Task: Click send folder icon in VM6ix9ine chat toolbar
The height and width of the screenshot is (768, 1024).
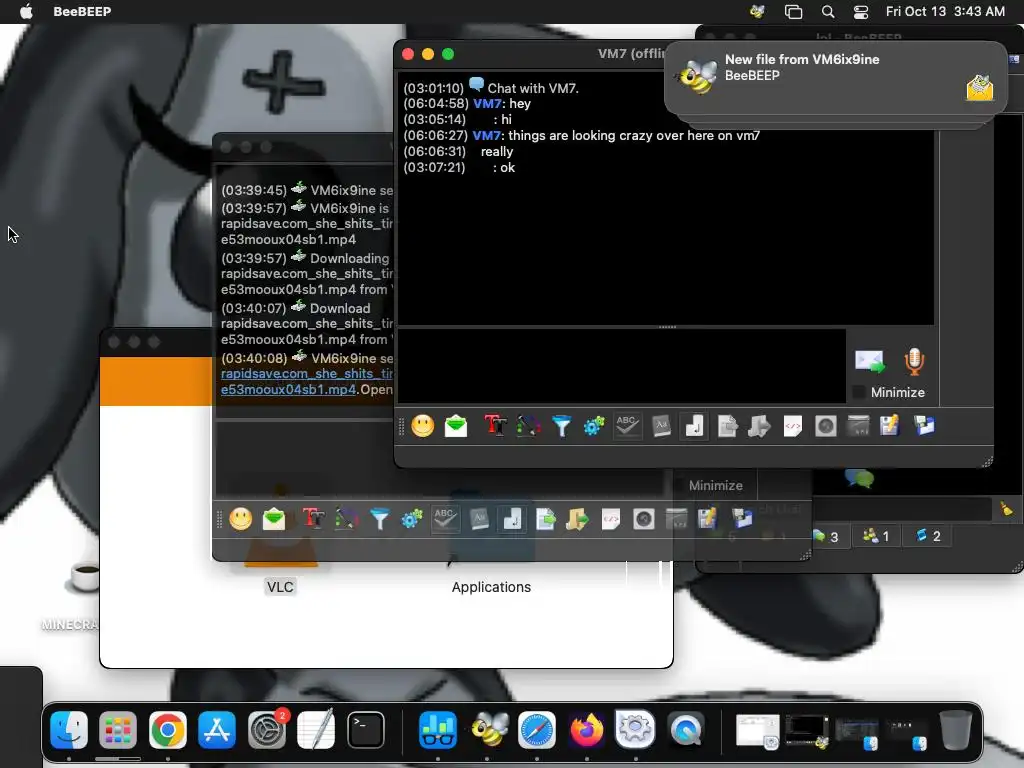Action: point(577,519)
